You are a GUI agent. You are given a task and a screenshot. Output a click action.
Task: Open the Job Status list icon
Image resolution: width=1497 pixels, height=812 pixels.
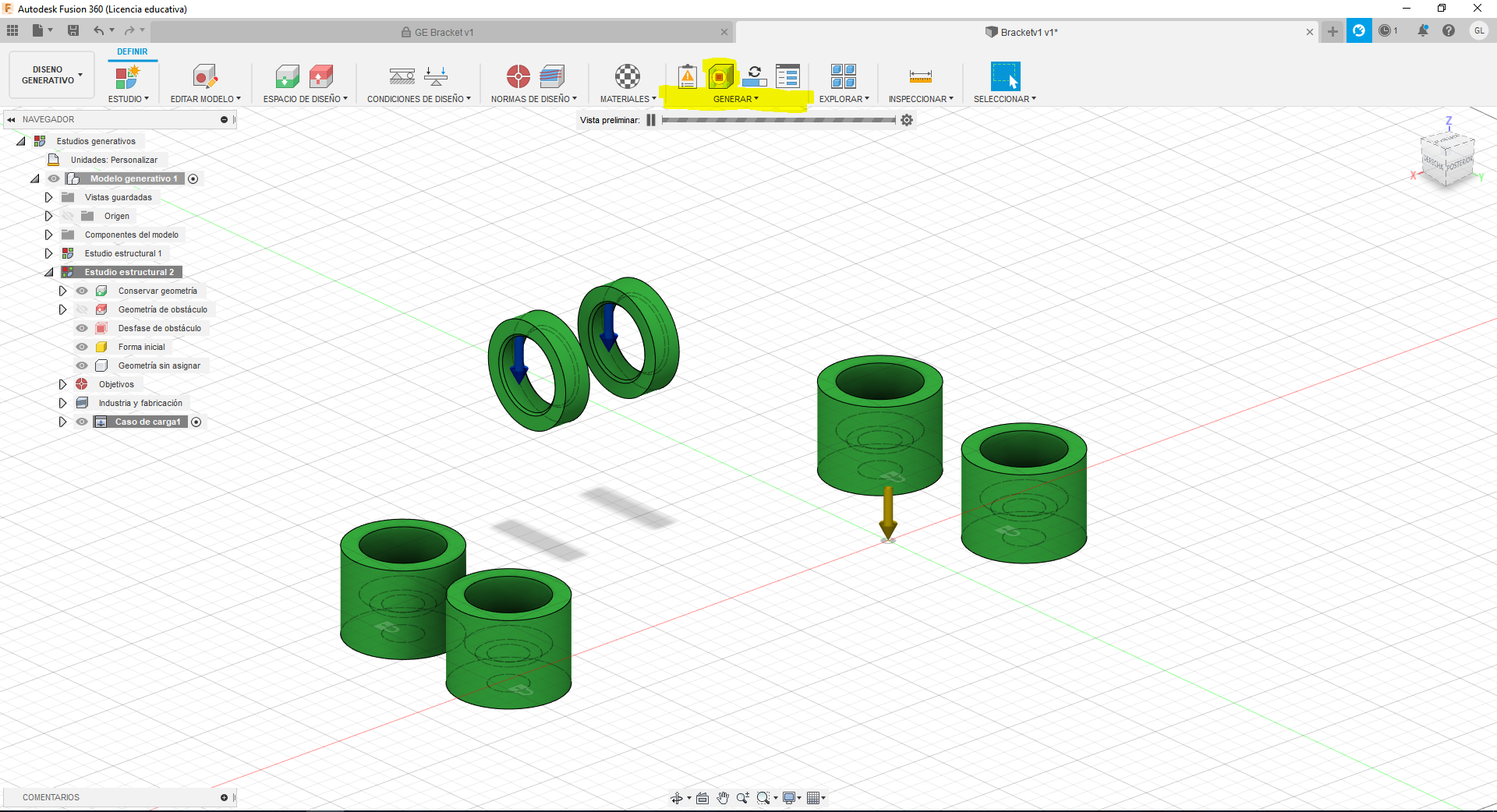tap(788, 76)
